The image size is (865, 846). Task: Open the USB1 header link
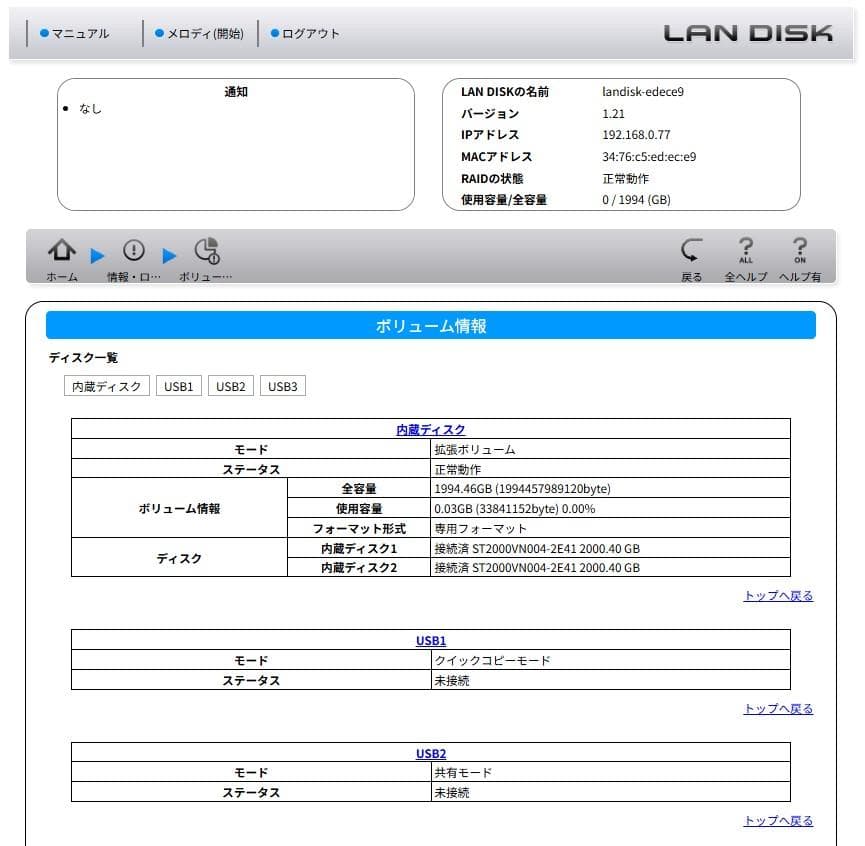coord(431,640)
